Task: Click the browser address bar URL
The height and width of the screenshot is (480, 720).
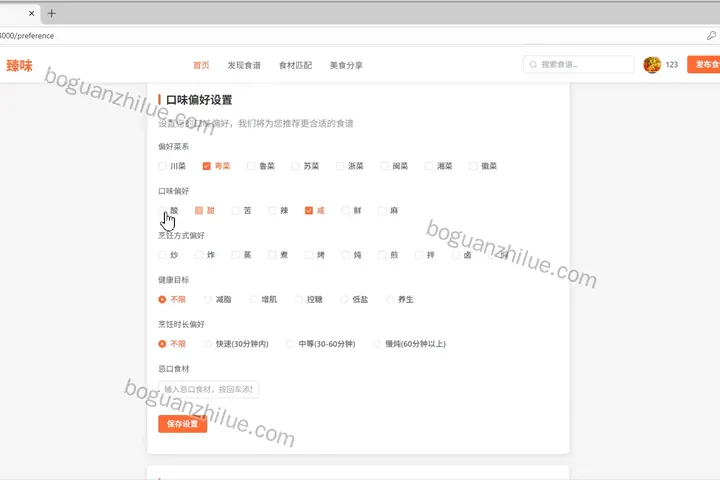Action: 27,36
